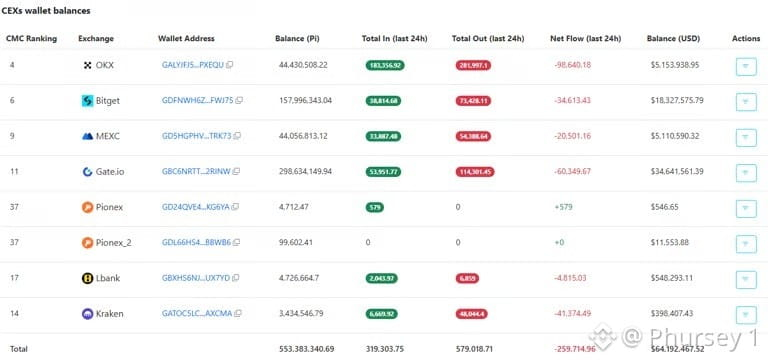
Task: Click the Lbank exchange logo
Action: point(88,278)
